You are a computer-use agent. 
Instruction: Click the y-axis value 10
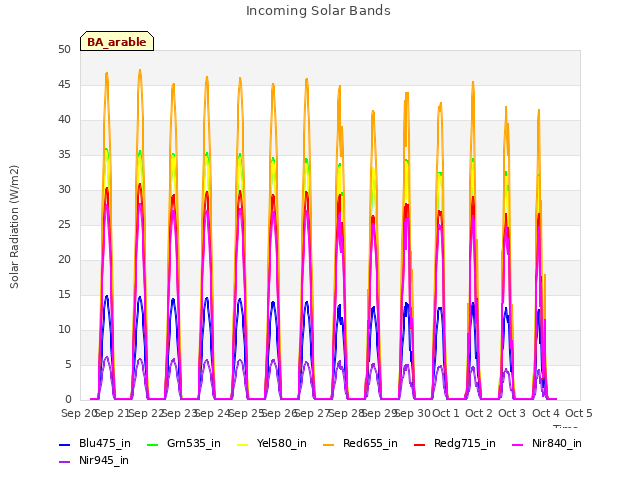point(64,330)
